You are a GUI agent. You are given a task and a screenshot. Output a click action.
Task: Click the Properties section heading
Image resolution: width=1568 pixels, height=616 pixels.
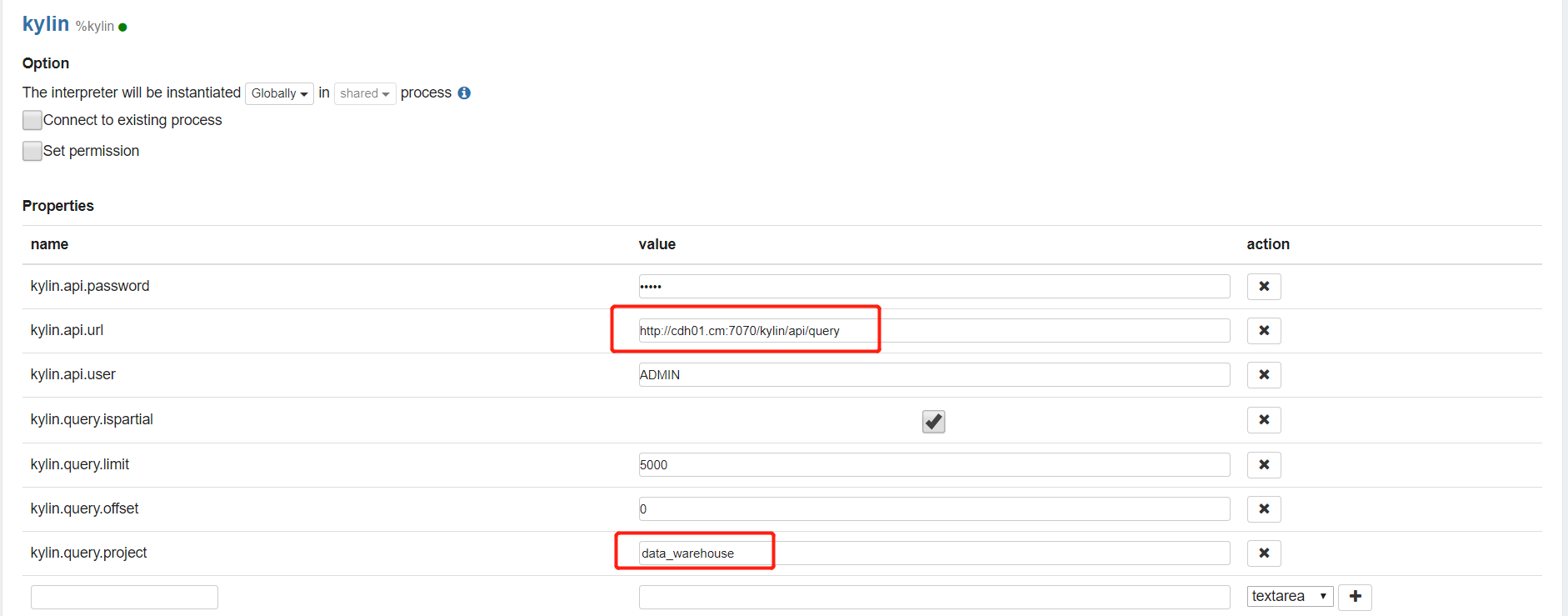click(x=58, y=206)
